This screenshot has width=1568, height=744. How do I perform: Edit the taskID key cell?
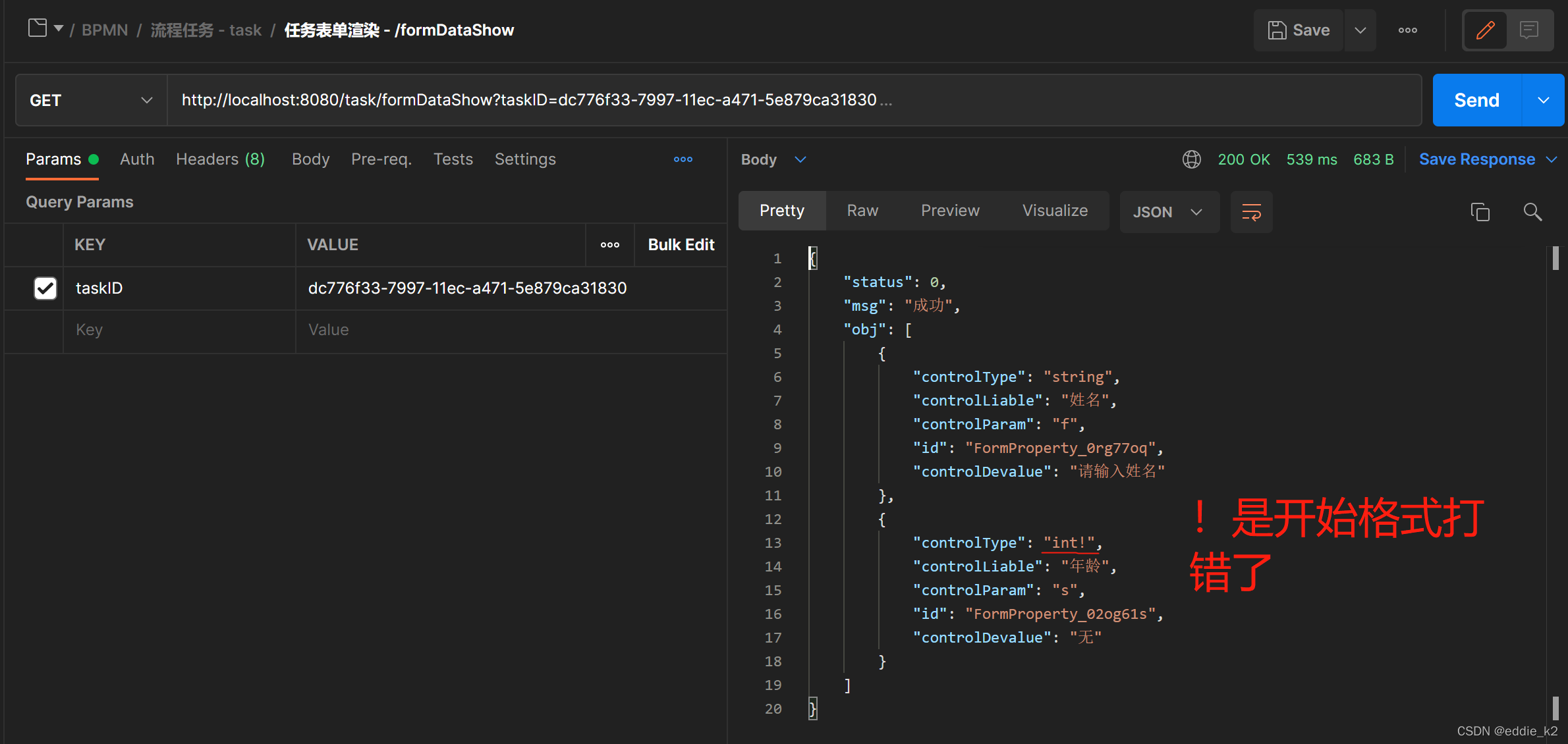coord(179,288)
